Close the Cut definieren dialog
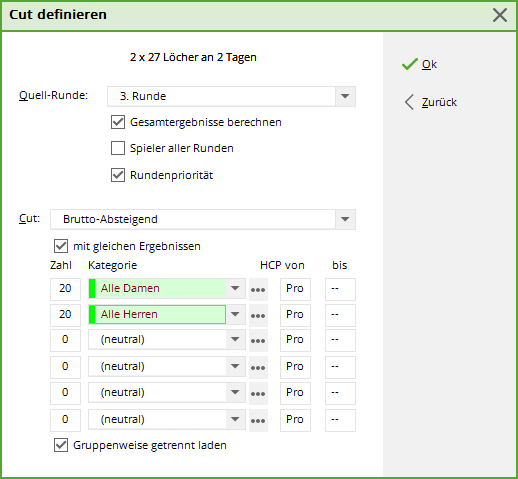This screenshot has height=479, width=518. 500,15
